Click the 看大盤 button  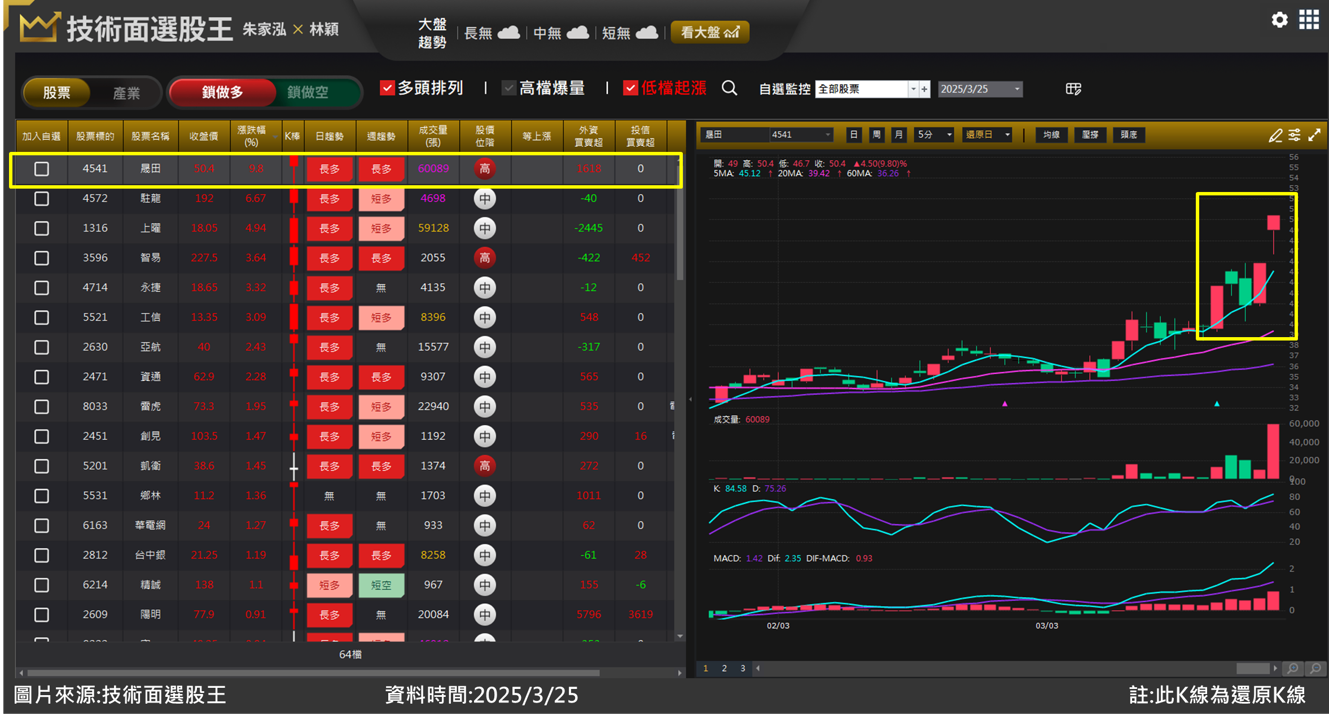709,33
